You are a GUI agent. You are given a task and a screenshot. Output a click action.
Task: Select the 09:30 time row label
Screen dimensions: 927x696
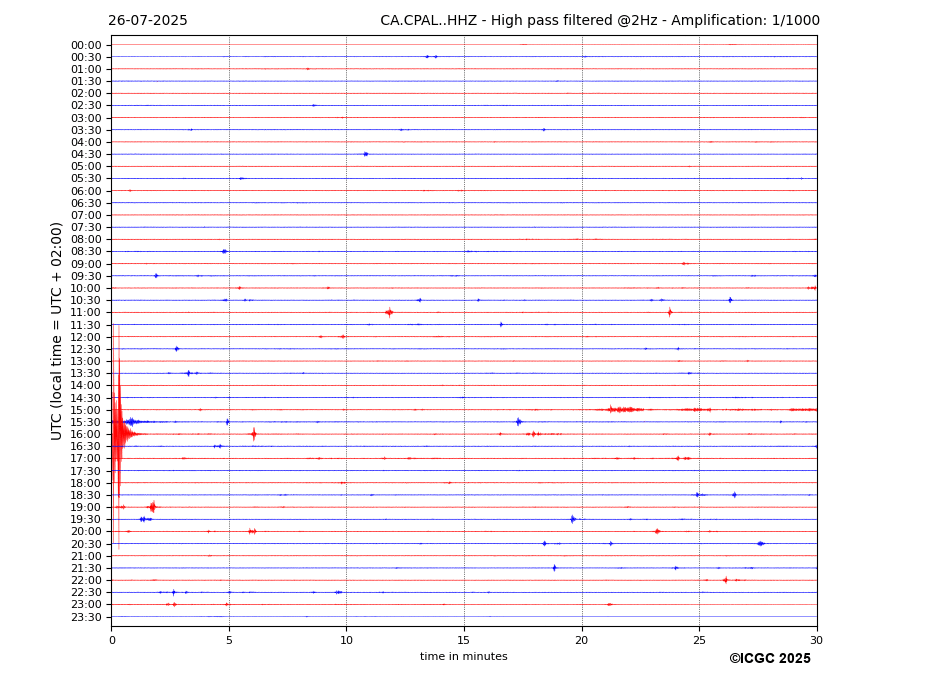coord(86,276)
